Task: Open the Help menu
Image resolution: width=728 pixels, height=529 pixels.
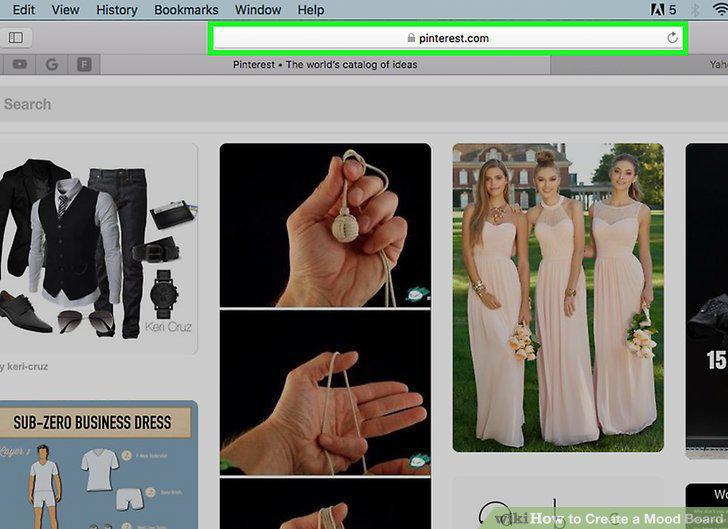Action: 311,10
